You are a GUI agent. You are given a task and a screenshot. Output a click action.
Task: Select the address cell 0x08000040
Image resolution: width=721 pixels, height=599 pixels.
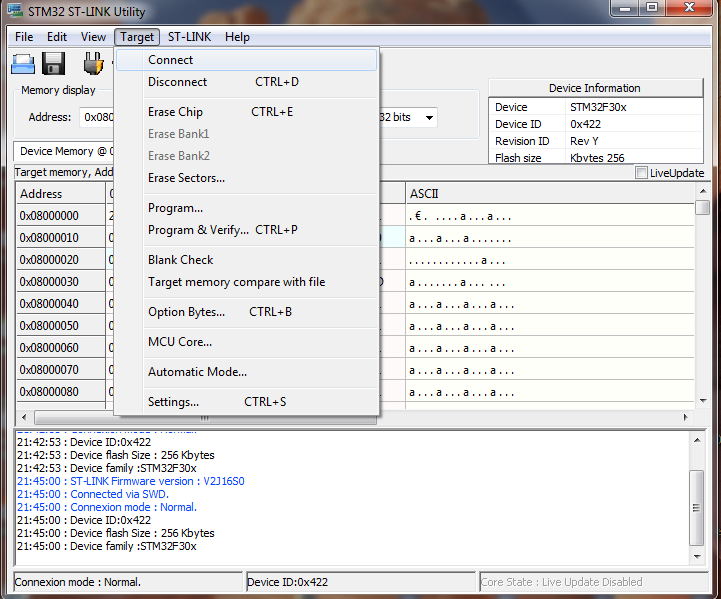click(61, 304)
